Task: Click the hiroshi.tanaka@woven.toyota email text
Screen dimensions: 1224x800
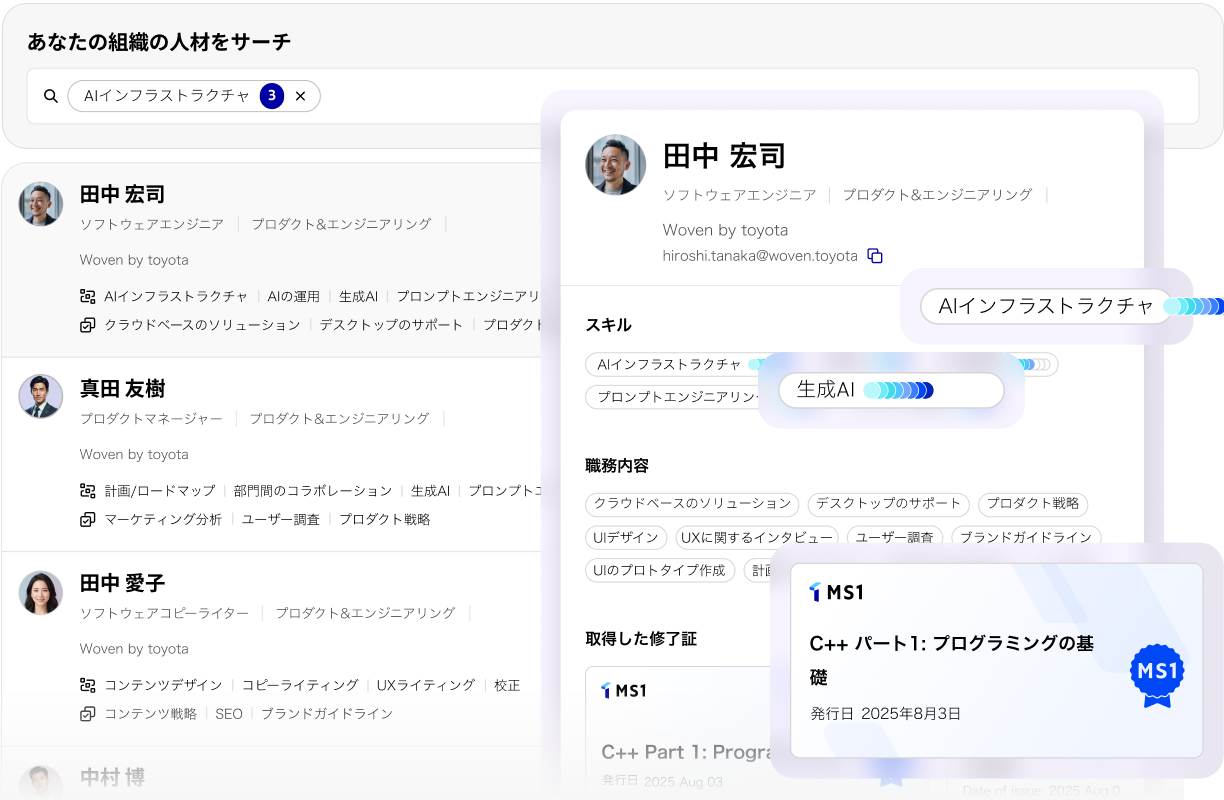Action: click(760, 256)
